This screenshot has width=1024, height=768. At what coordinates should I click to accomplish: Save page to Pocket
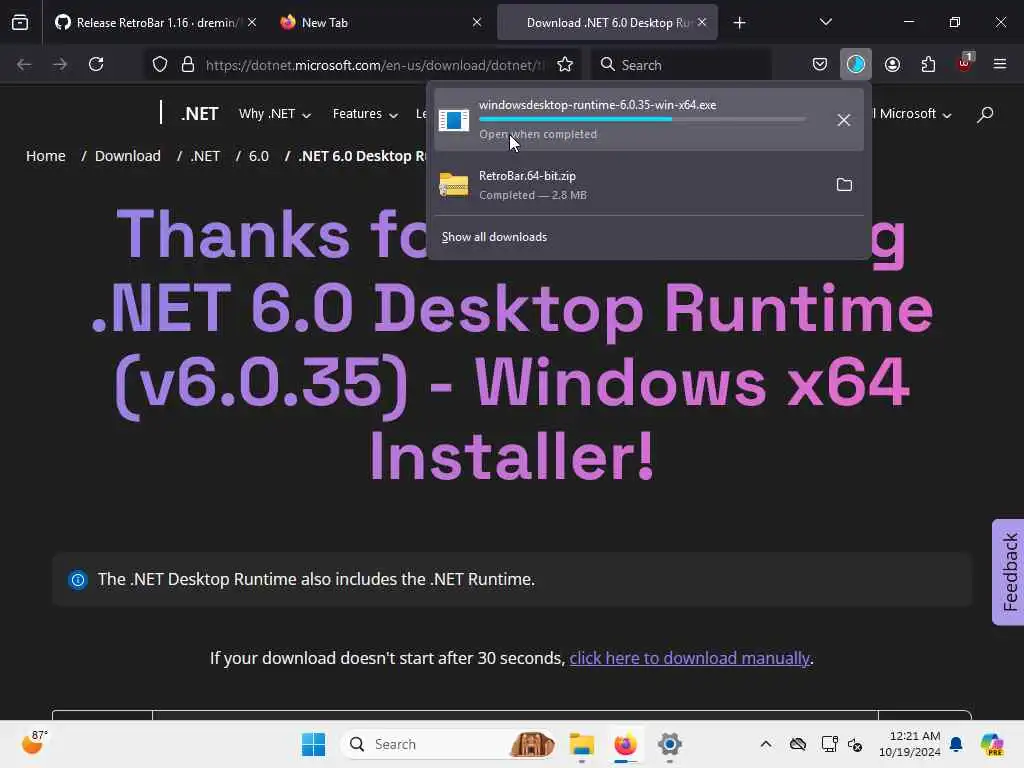coord(820,65)
